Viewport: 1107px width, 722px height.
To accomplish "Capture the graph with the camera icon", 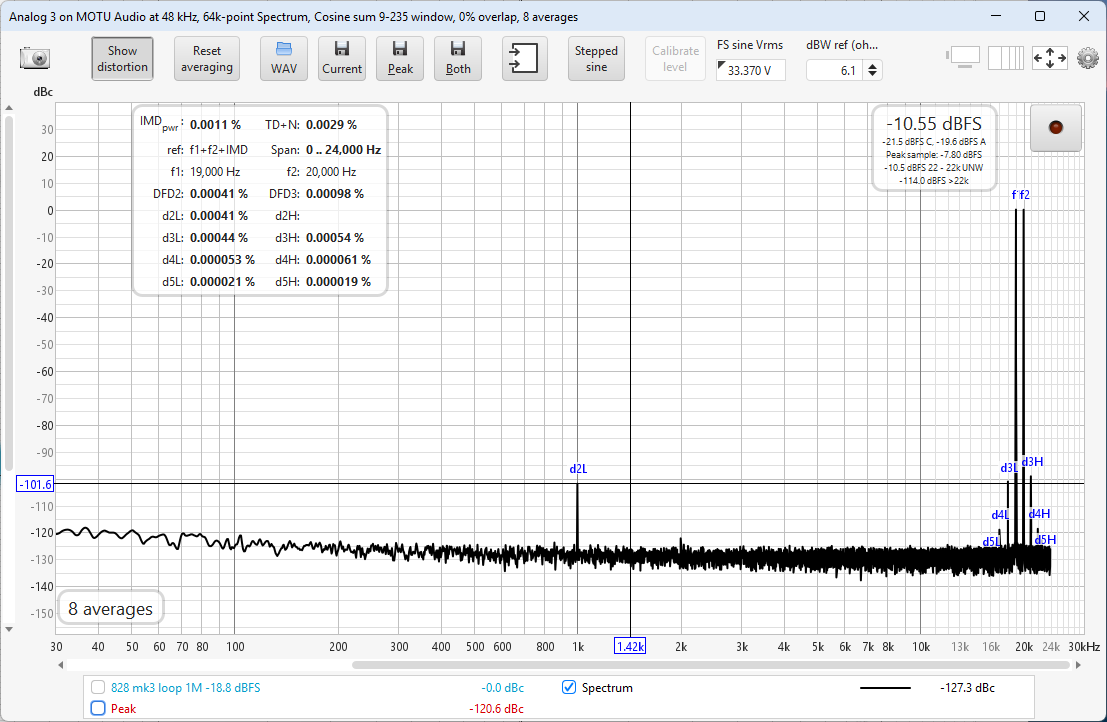I will pyautogui.click(x=35, y=59).
